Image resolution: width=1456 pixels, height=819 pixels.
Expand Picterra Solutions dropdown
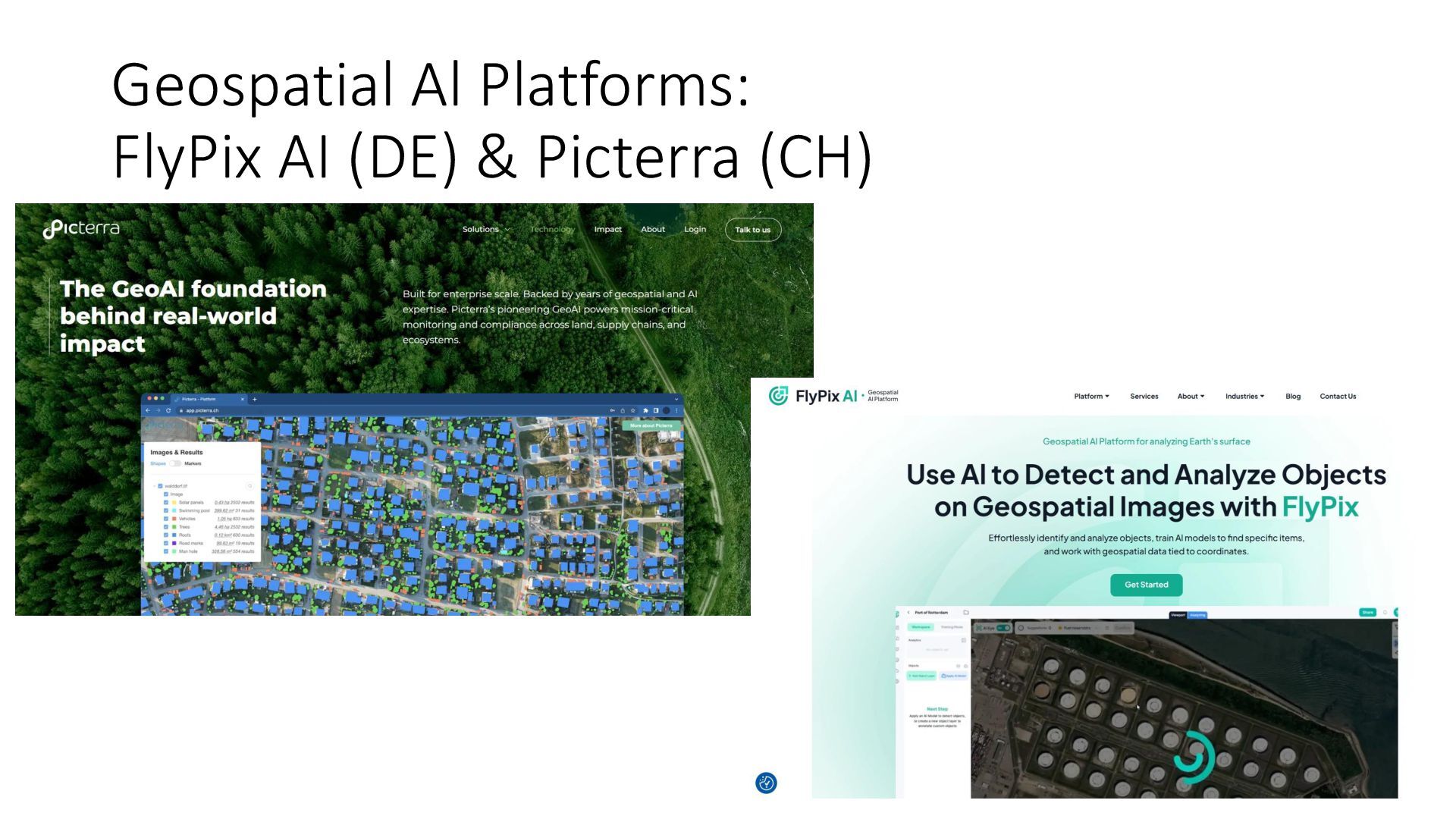[486, 229]
